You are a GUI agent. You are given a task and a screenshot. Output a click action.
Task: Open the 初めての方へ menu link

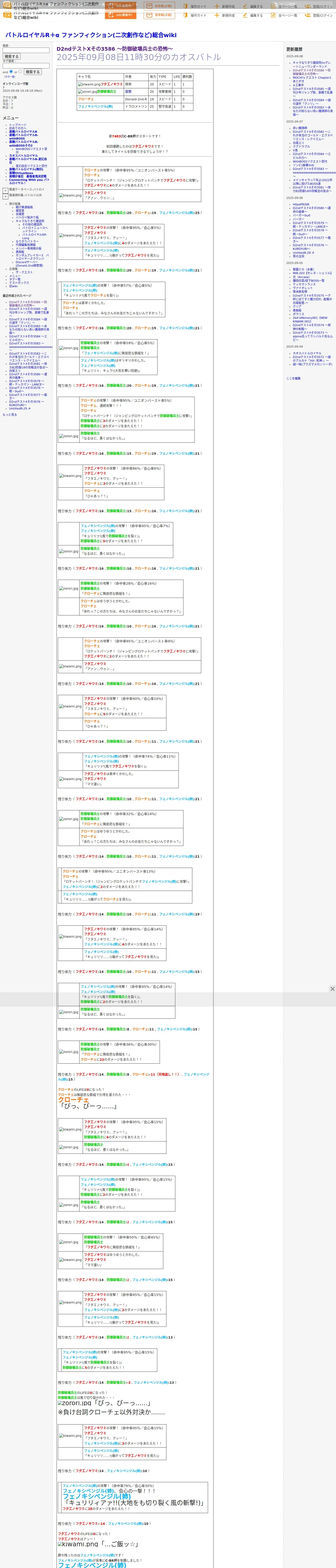pos(18,128)
